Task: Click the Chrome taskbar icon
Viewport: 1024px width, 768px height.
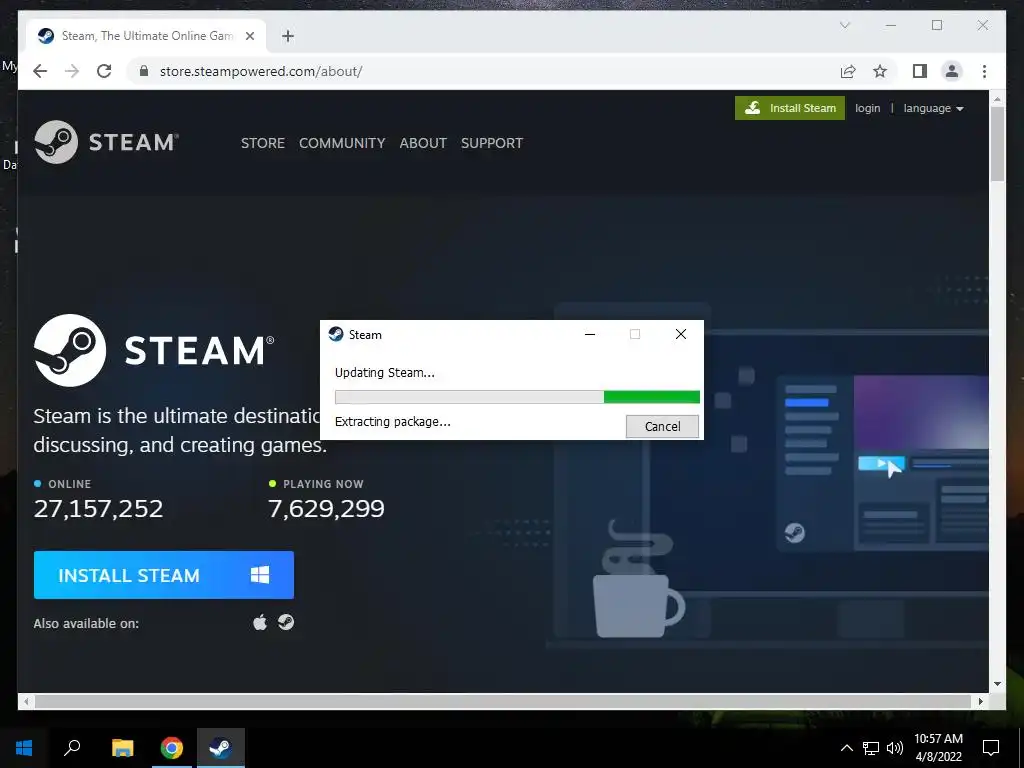Action: pos(172,748)
